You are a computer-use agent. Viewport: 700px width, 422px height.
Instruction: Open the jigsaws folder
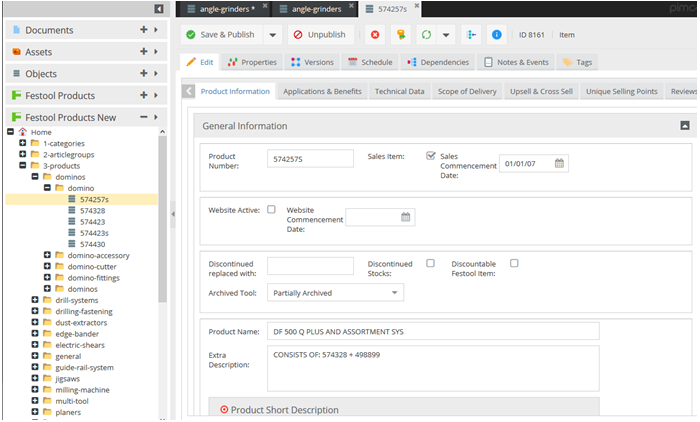(x=67, y=378)
